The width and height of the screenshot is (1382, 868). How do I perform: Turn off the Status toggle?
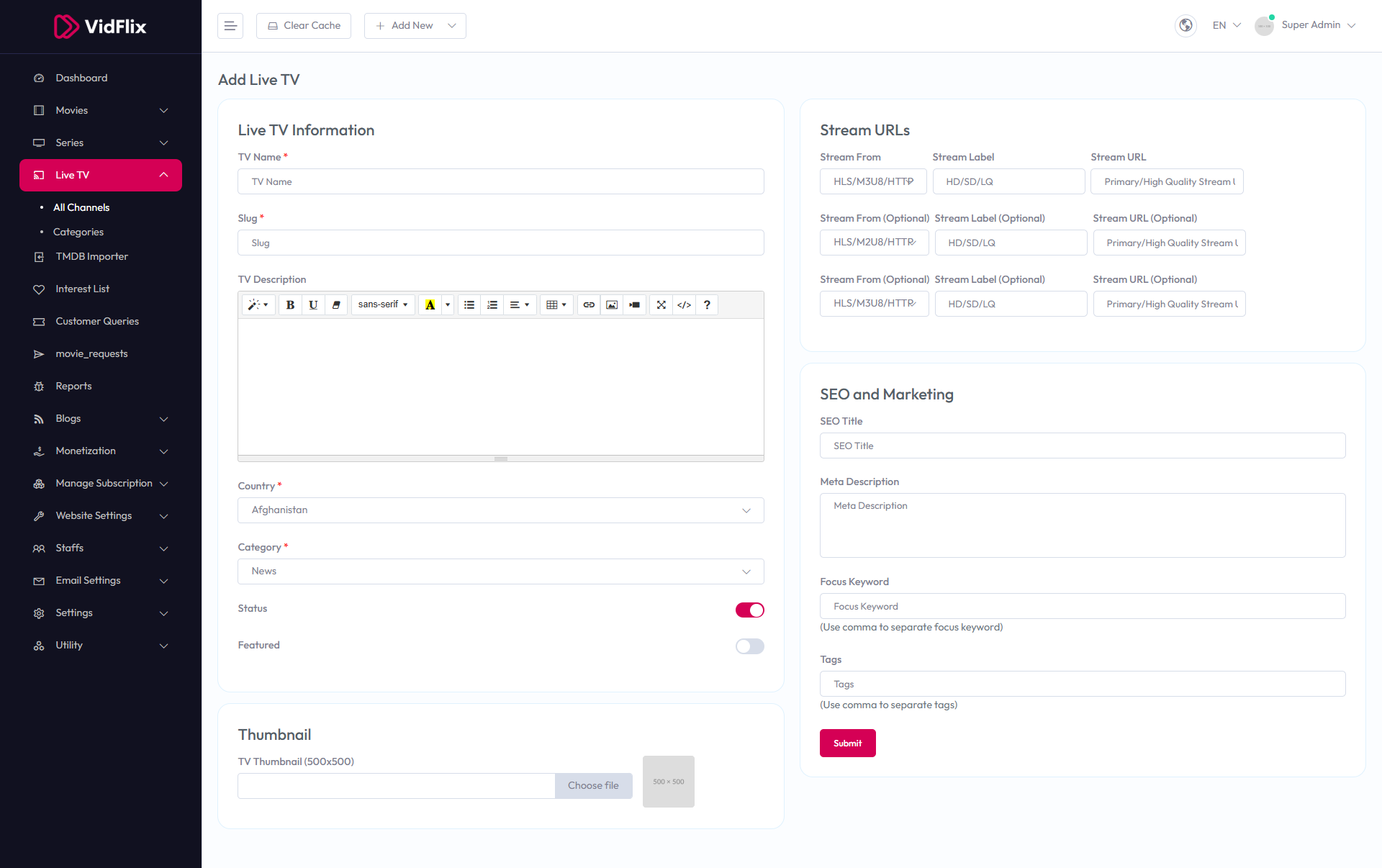coord(749,610)
